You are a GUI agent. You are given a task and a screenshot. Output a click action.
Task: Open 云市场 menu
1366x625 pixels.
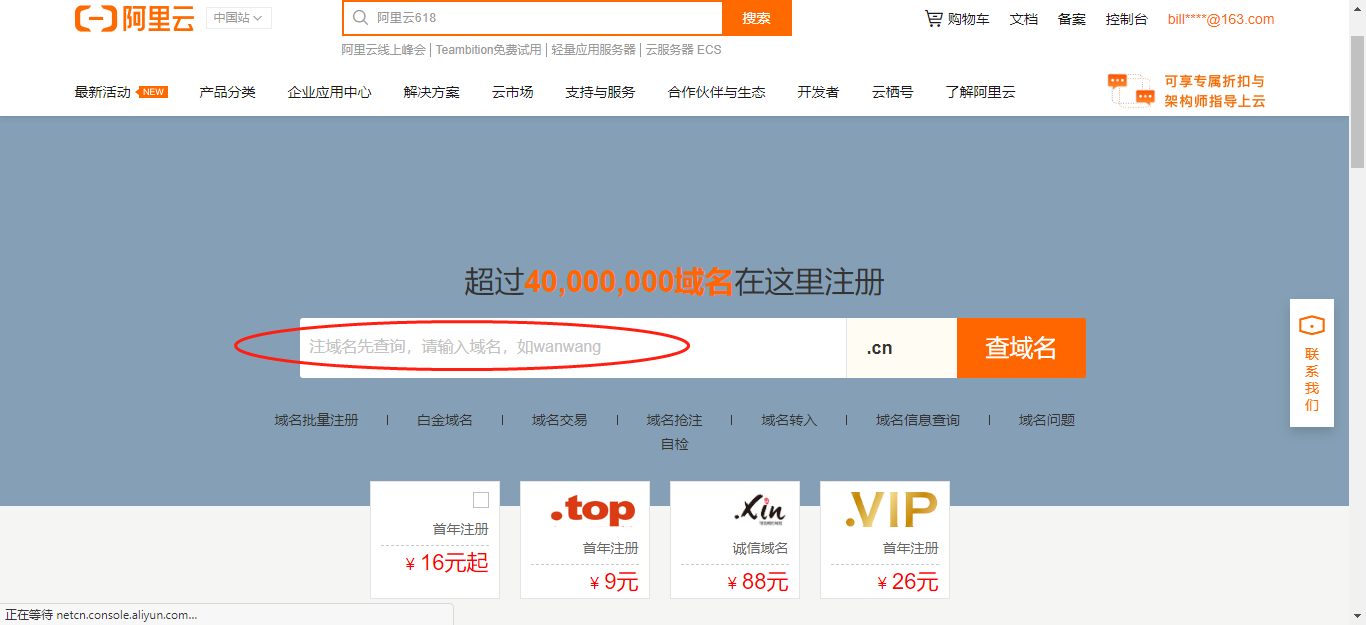pyautogui.click(x=512, y=92)
